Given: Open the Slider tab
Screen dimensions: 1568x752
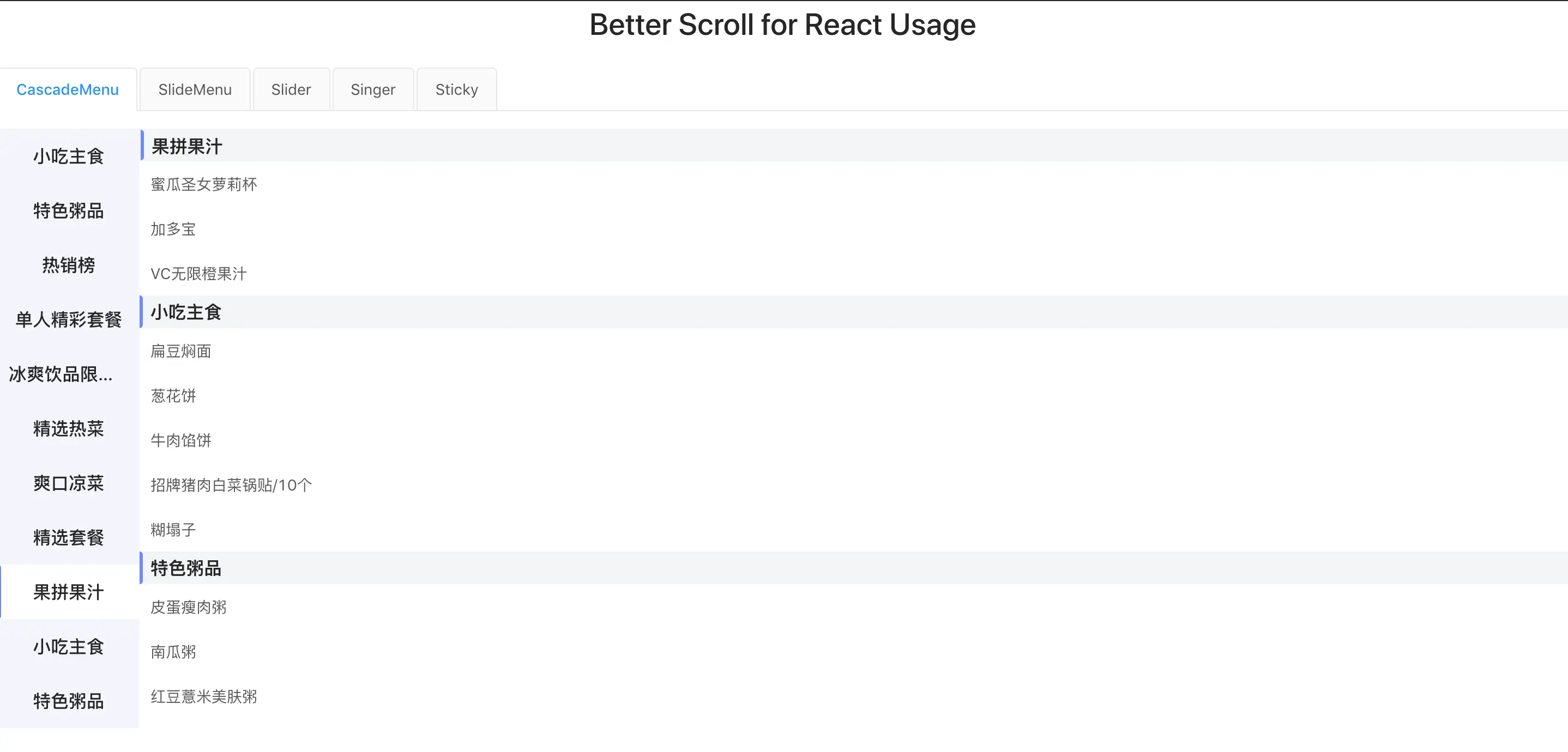Looking at the screenshot, I should pos(291,89).
